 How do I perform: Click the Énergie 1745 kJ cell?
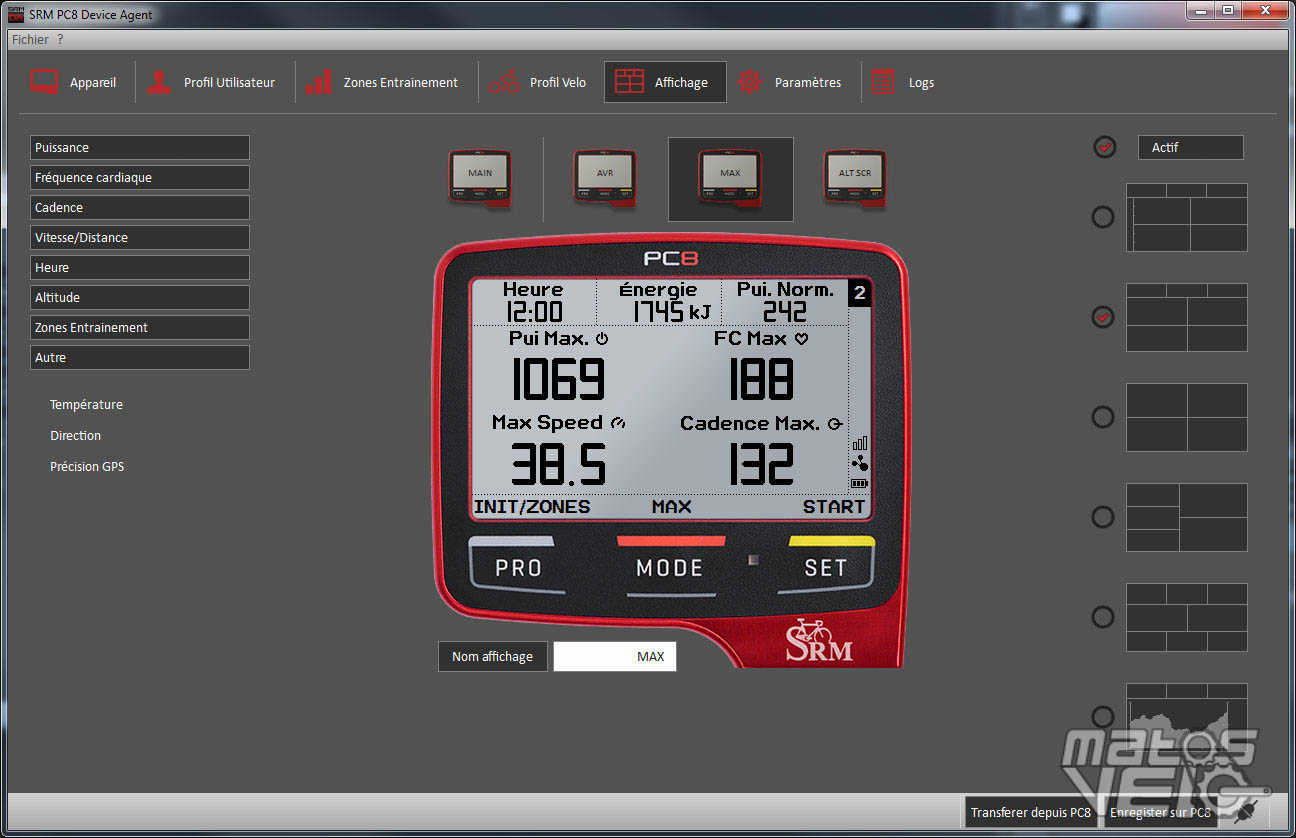pyautogui.click(x=659, y=301)
